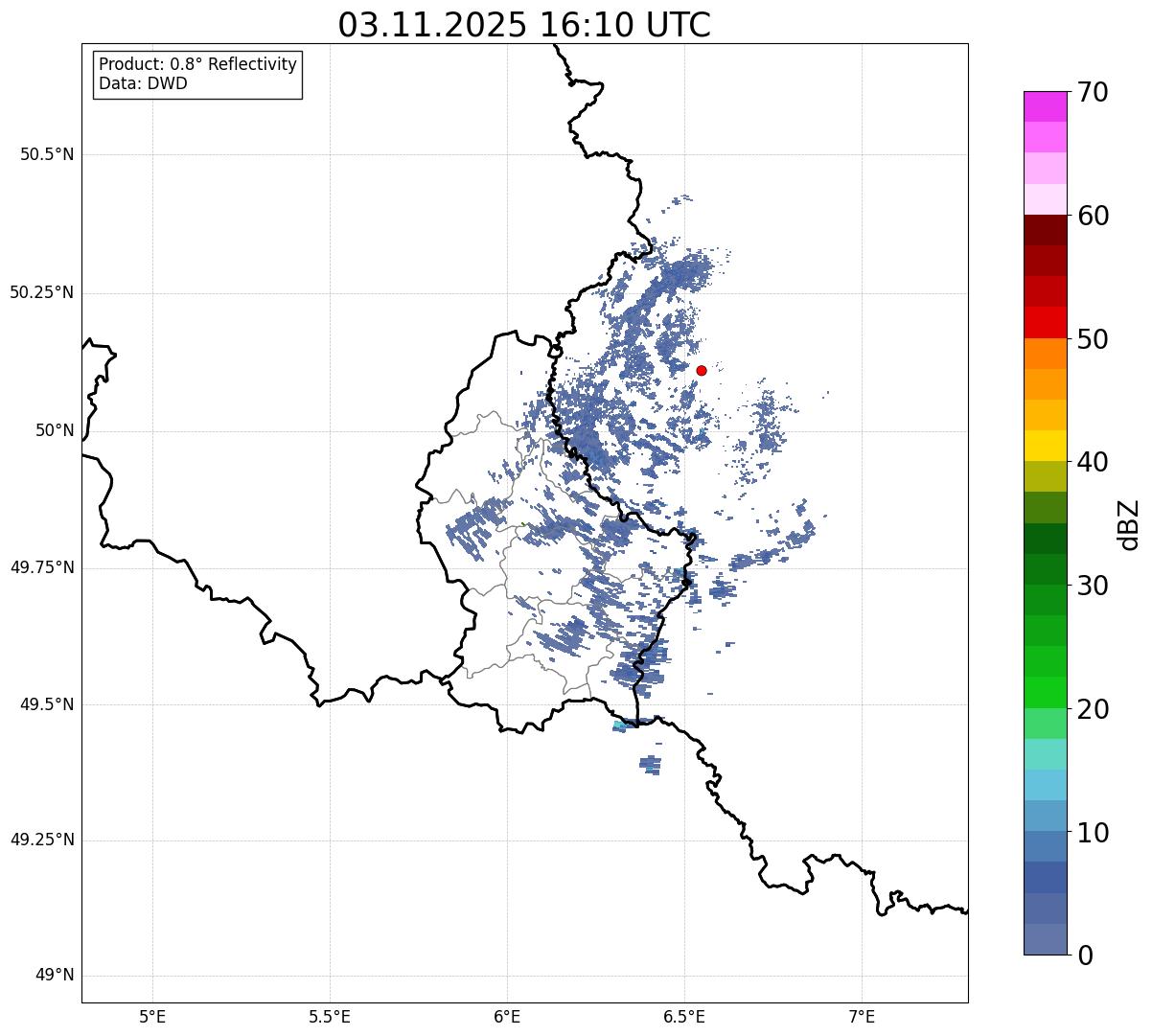Click the 49.75°N latitude label

42,567
